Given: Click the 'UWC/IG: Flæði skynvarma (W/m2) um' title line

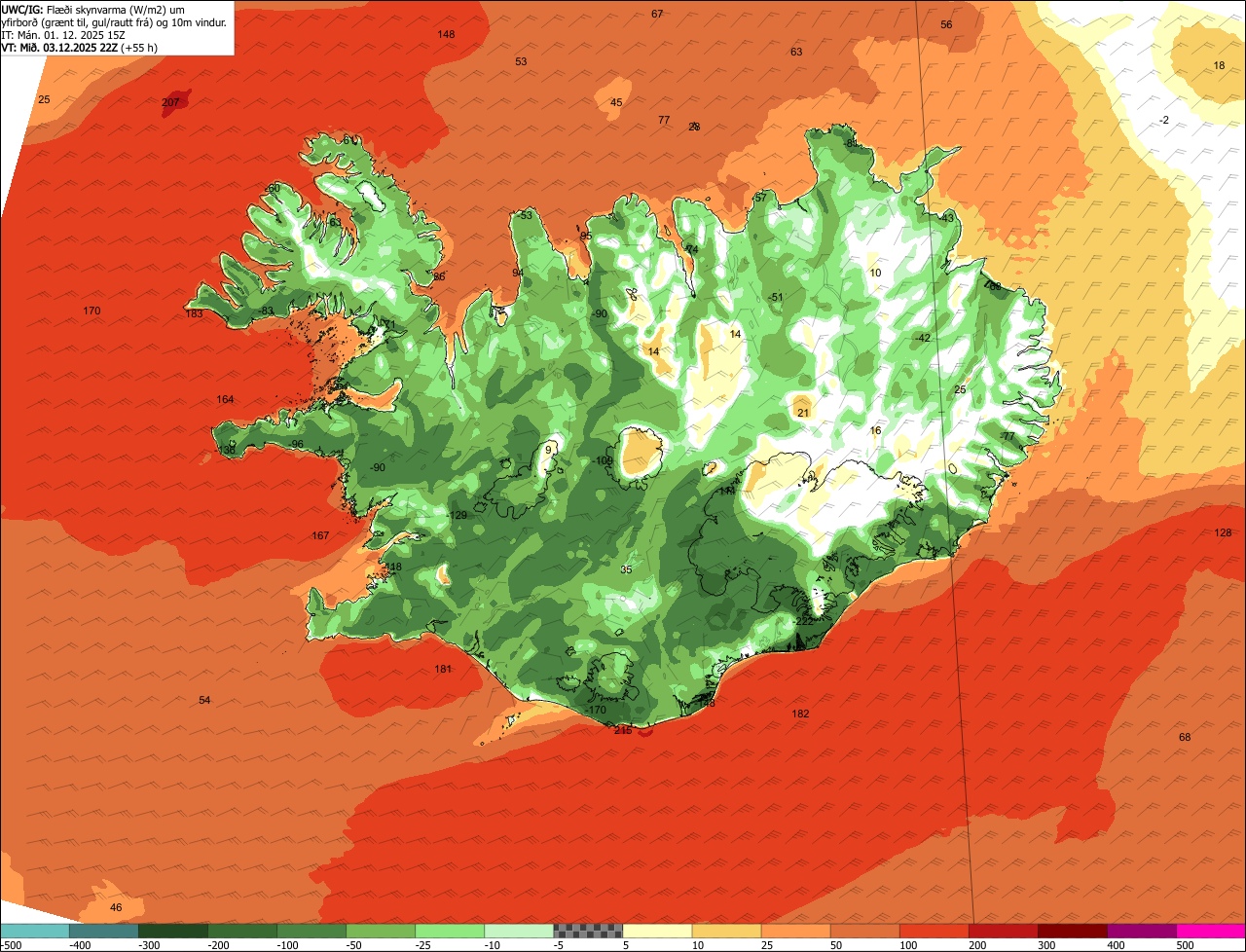Looking at the screenshot, I should click(x=93, y=9).
